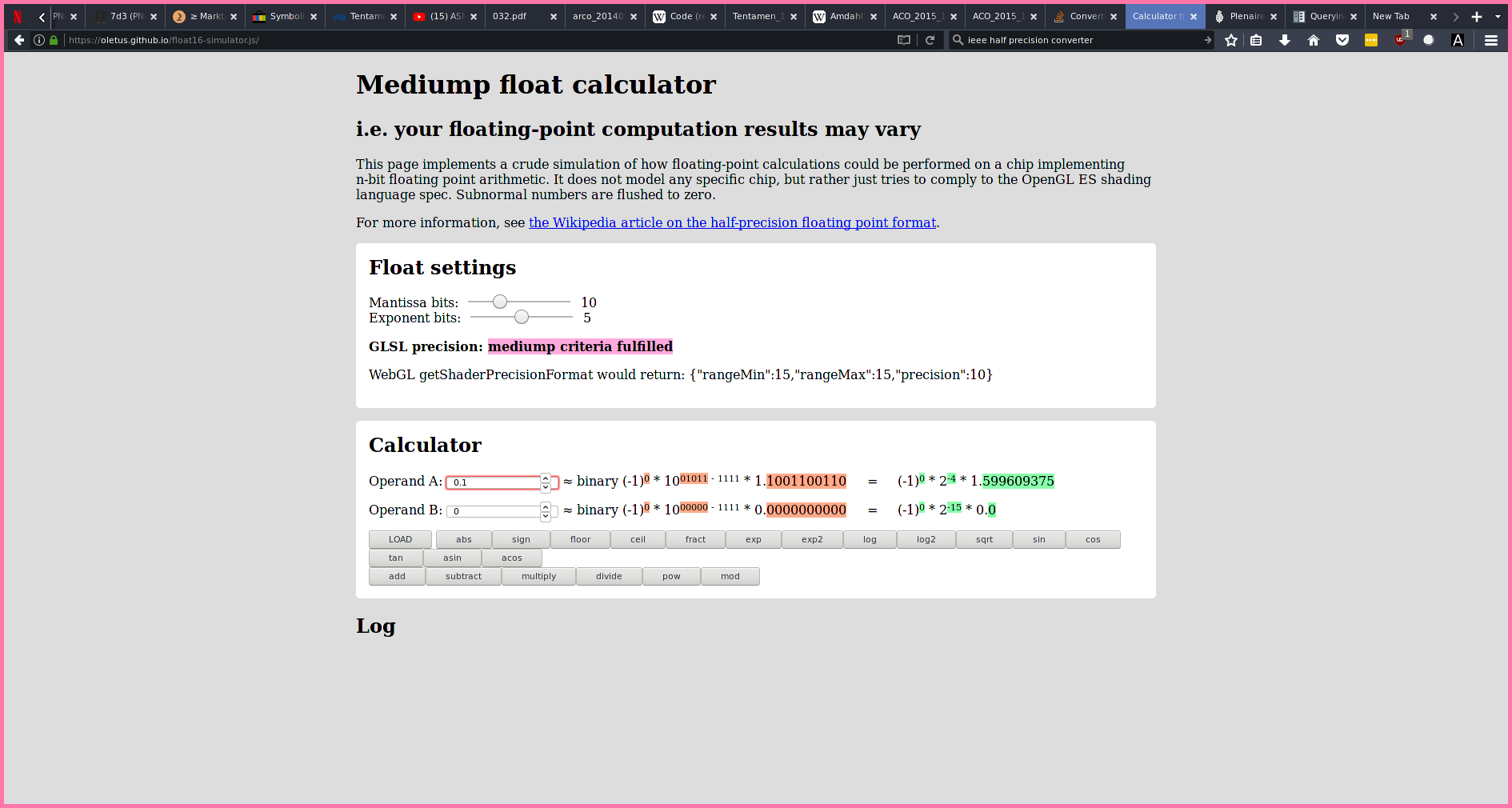The image size is (1512, 808).
Task: Click the browser back arrow button
Action: 19,40
